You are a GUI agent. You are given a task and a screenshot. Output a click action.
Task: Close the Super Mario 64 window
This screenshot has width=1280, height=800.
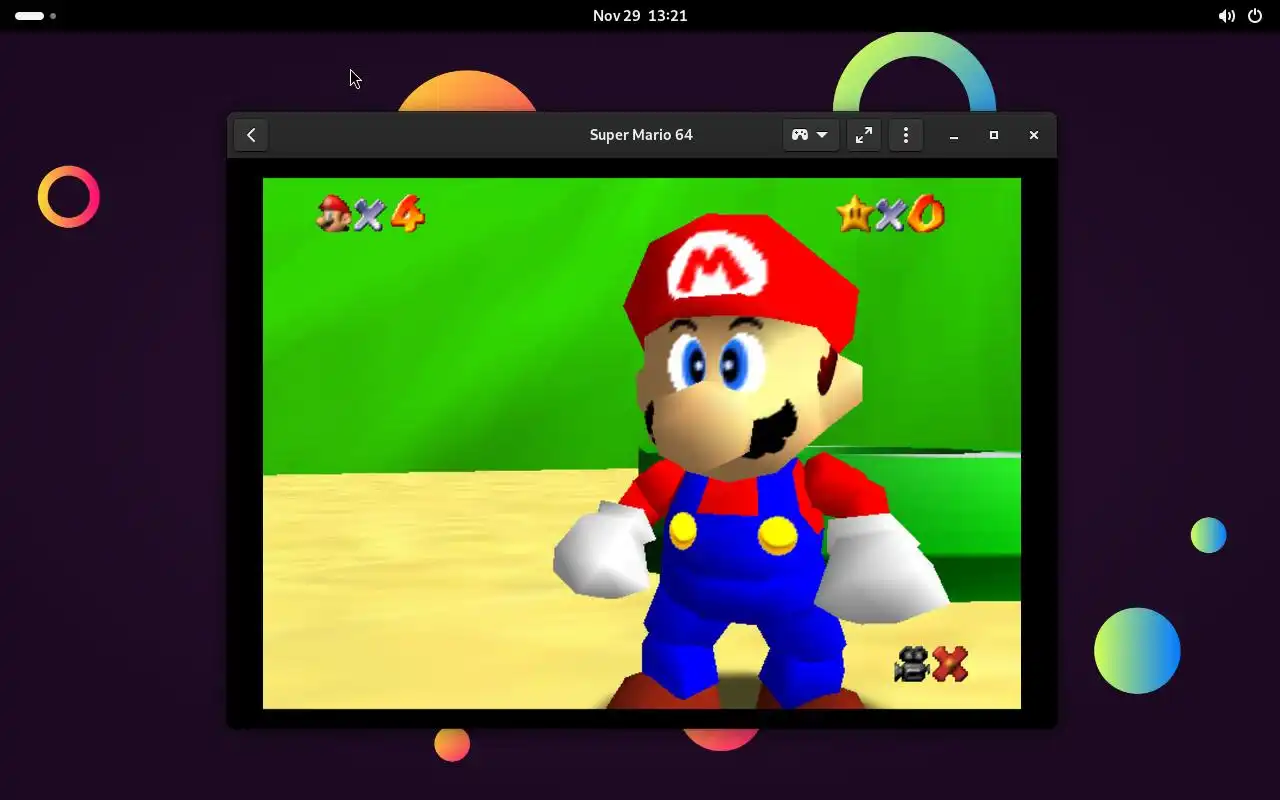click(1034, 135)
